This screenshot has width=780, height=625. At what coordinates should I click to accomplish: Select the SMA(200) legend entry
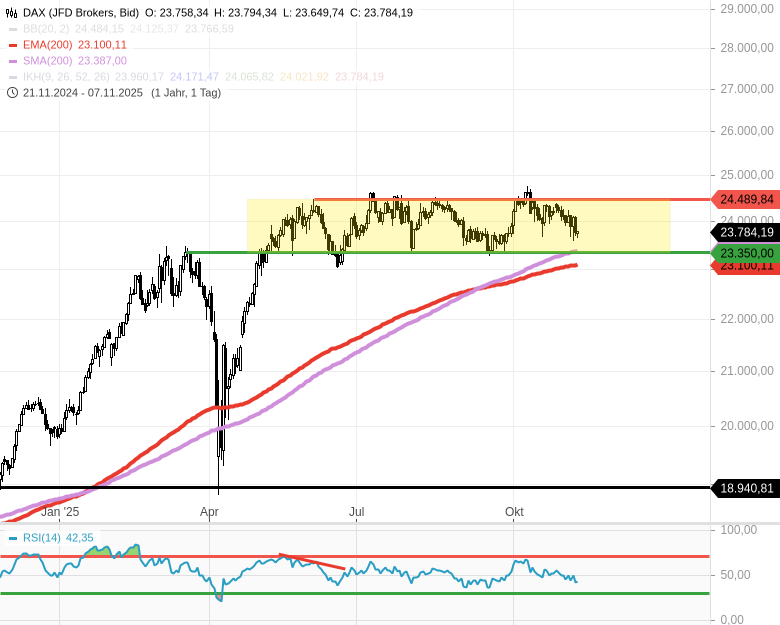coord(48,61)
